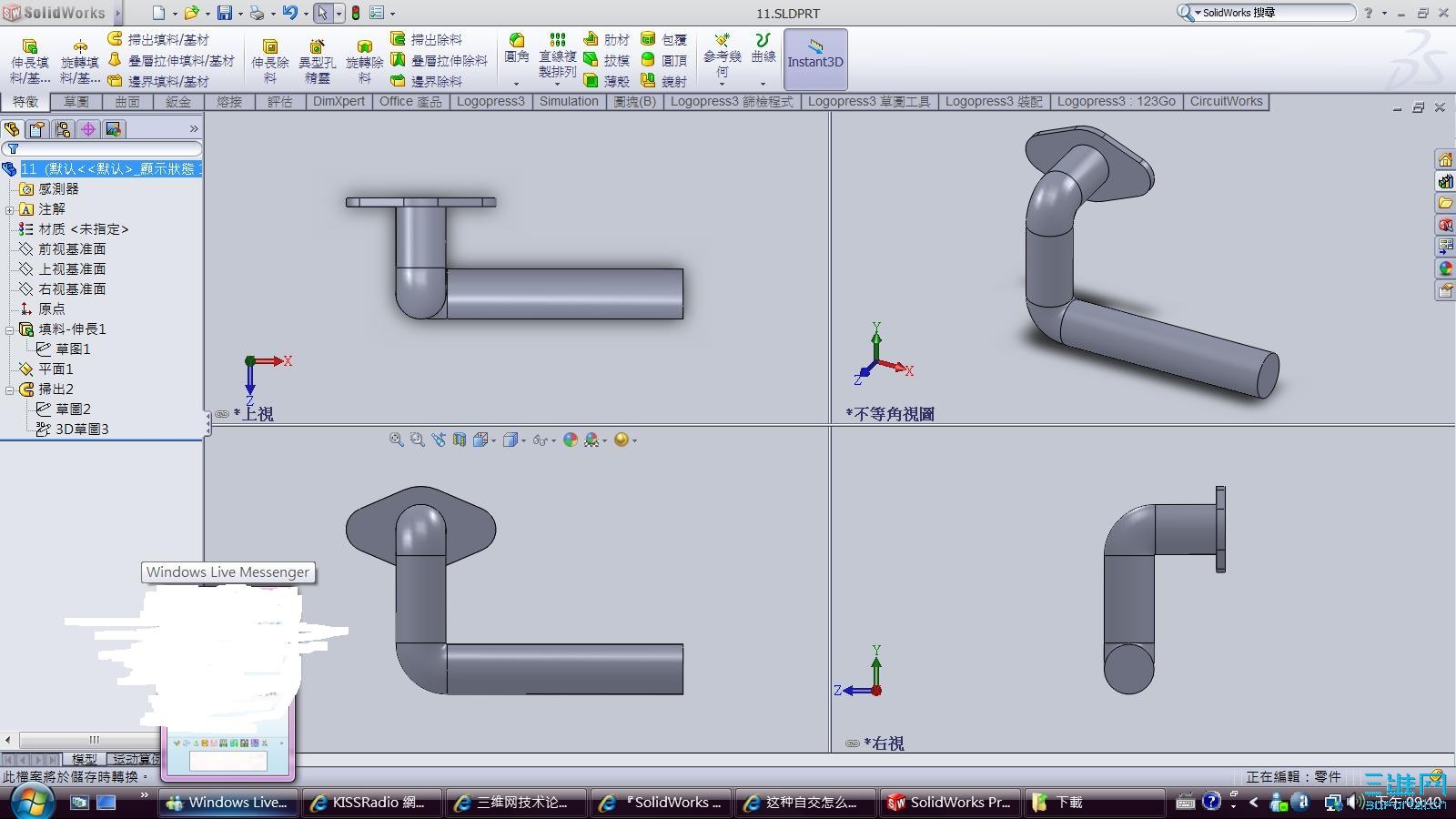Click Section View icon in viewport toolbar
Image resolution: width=1456 pixels, height=819 pixels.
(459, 440)
